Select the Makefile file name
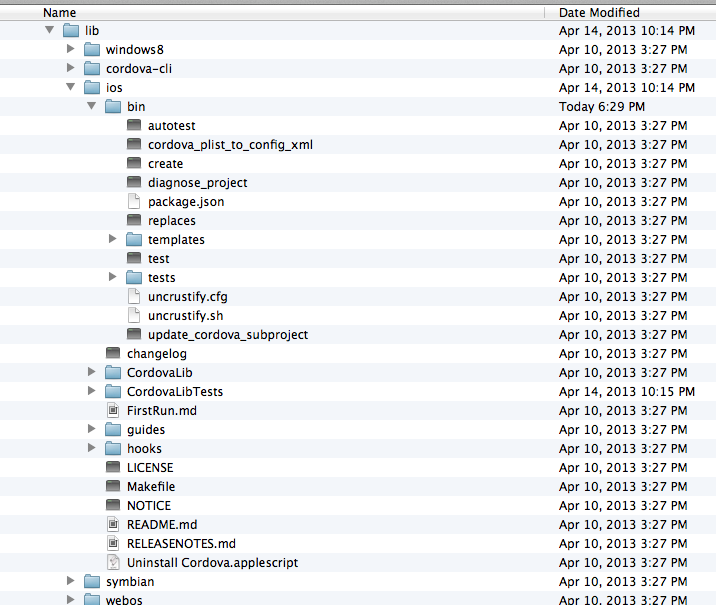The width and height of the screenshot is (716, 605). click(x=151, y=487)
